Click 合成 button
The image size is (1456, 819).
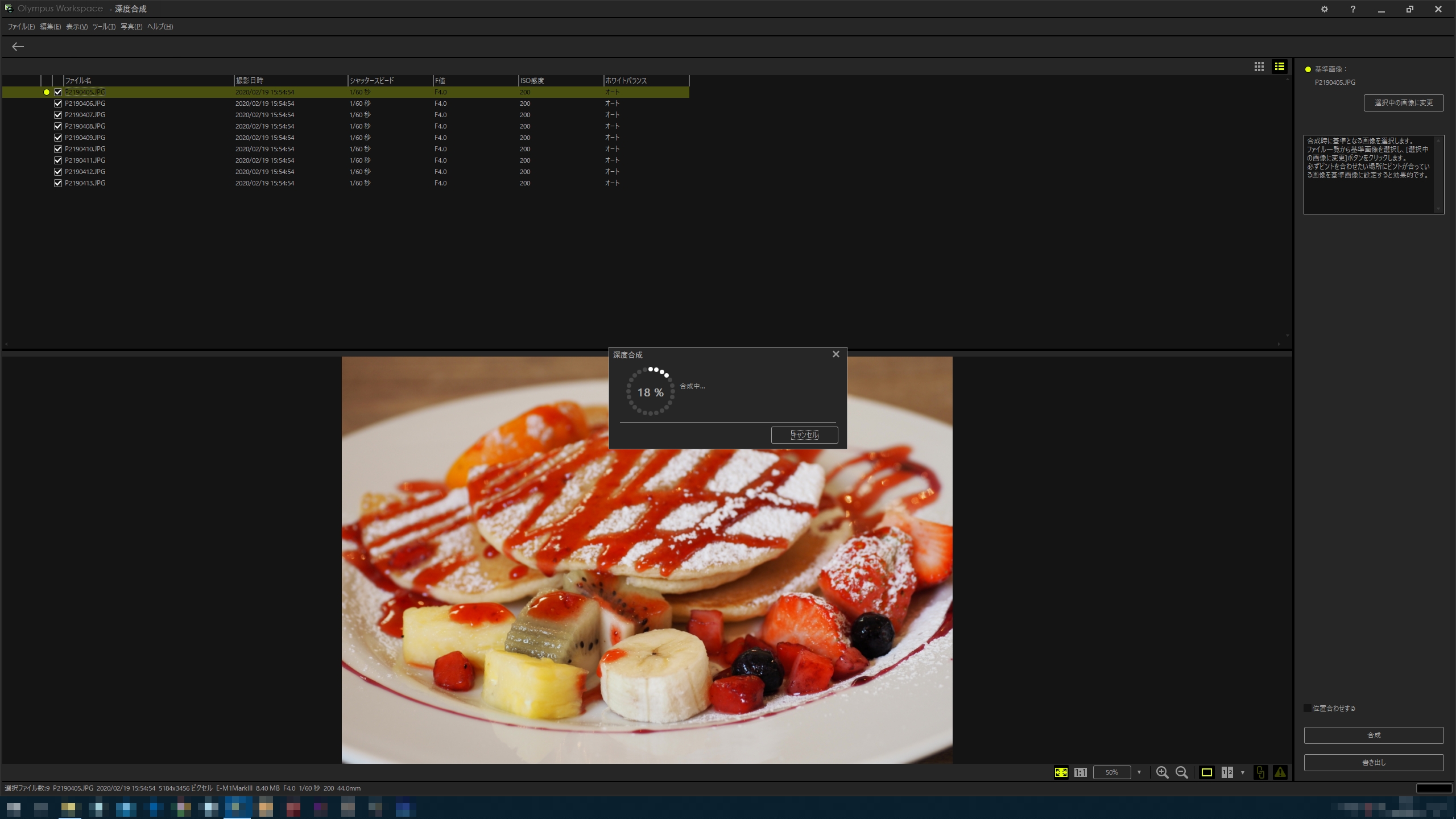coord(1374,735)
